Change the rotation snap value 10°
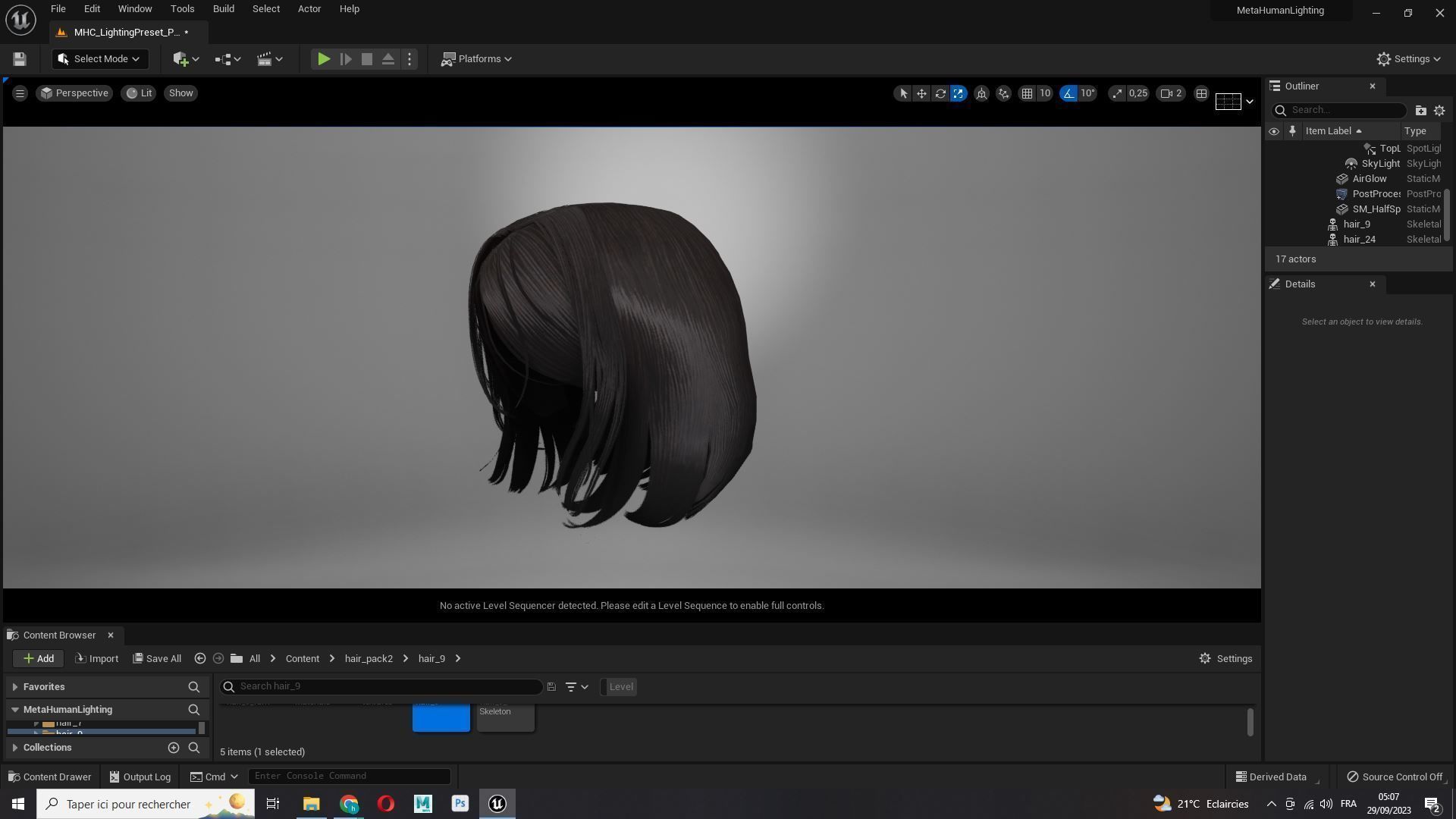 1088,93
